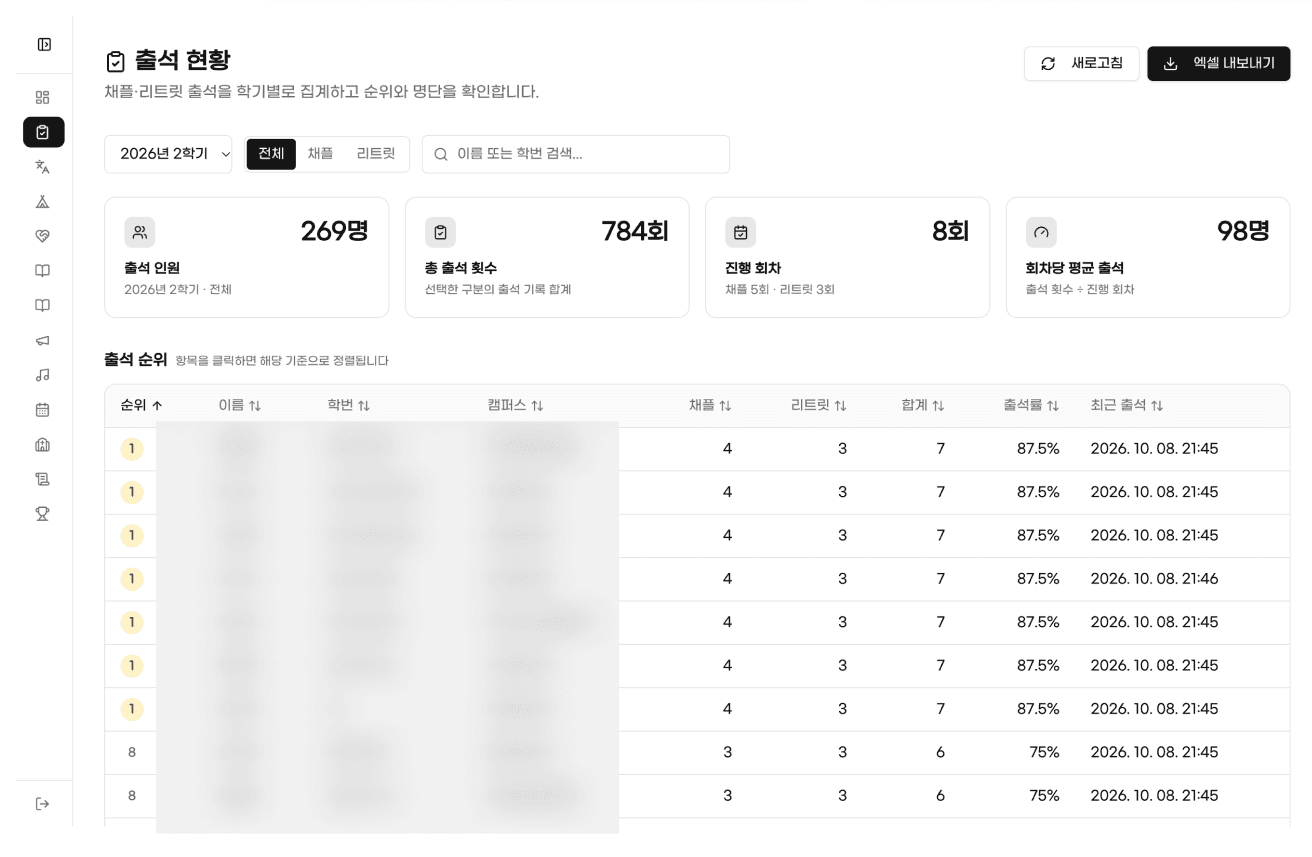Click the 새로고침 refresh button
1312x857 pixels.
click(1081, 64)
